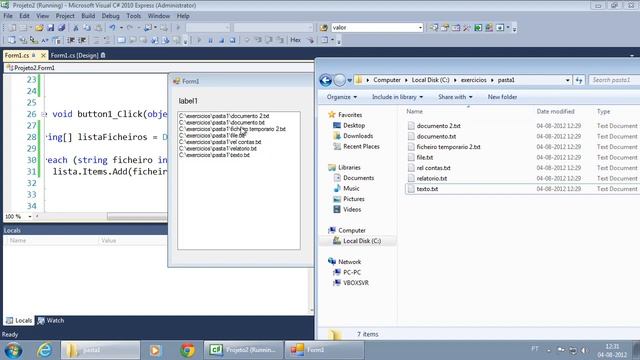Select ficheiro temporario 2.txt in Explorer
The height and width of the screenshot is (360, 640).
[x=448, y=147]
